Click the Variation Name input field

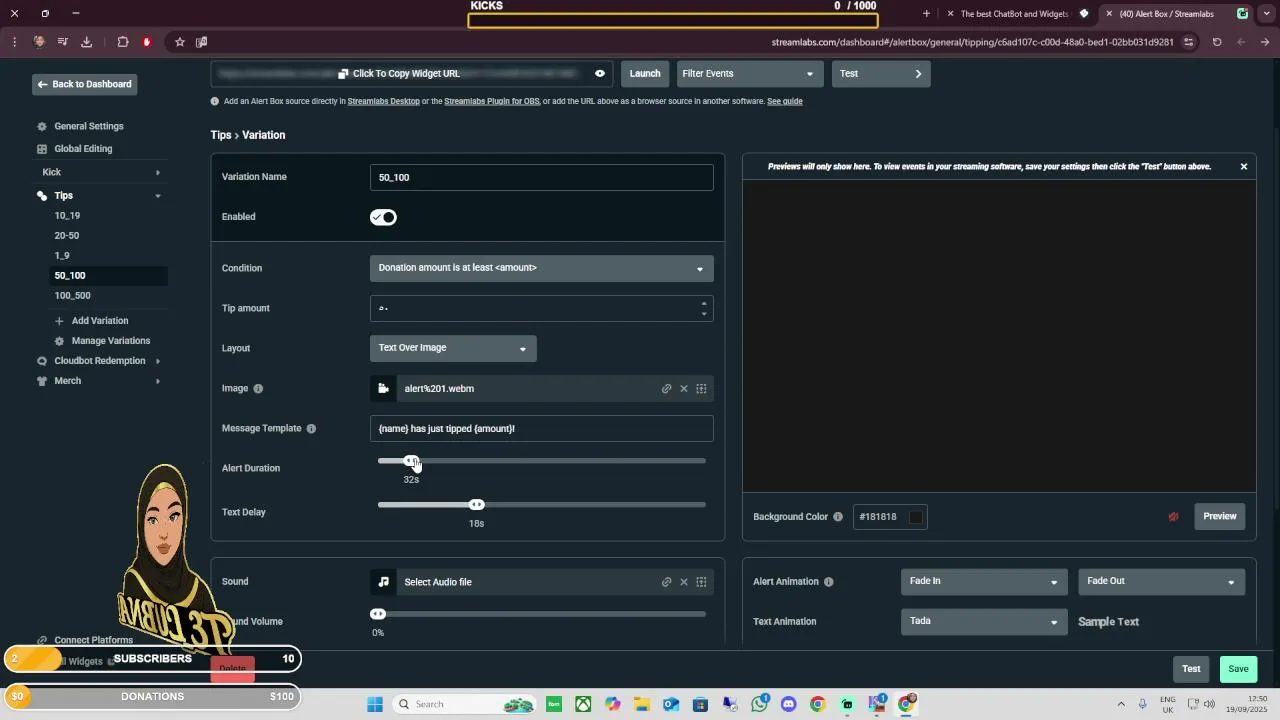click(x=541, y=177)
